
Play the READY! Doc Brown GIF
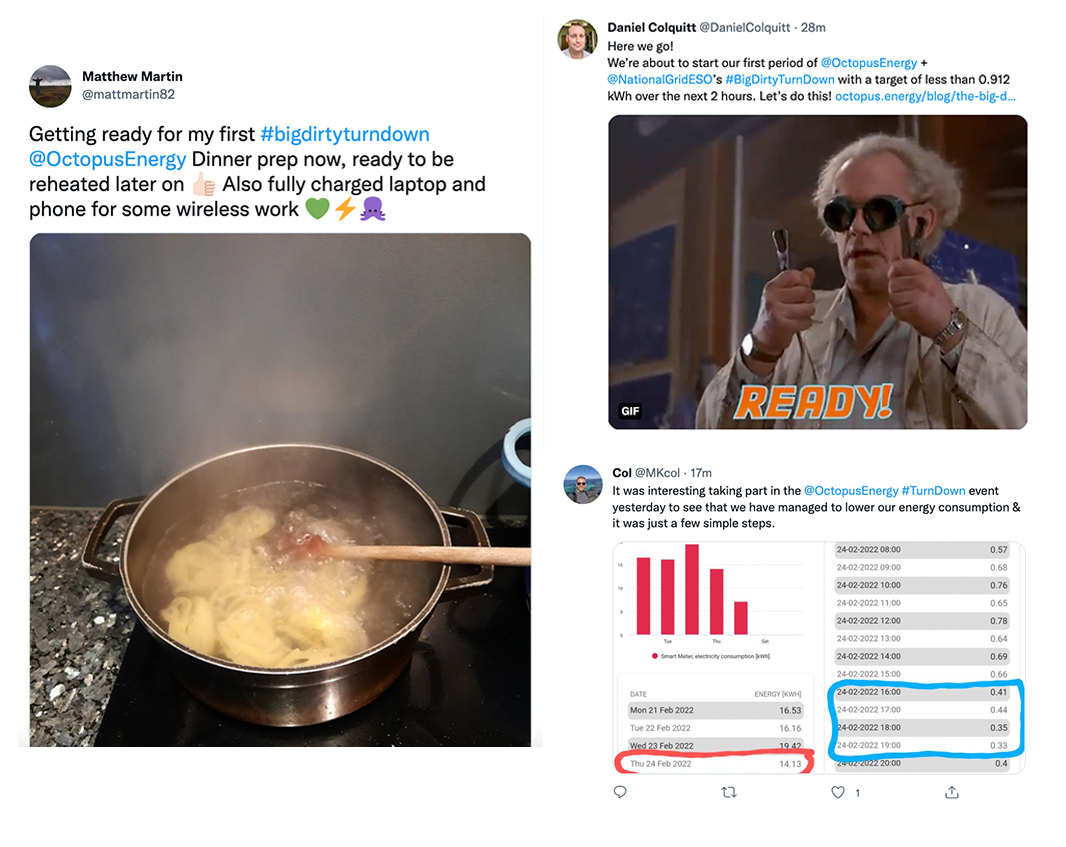pos(818,272)
